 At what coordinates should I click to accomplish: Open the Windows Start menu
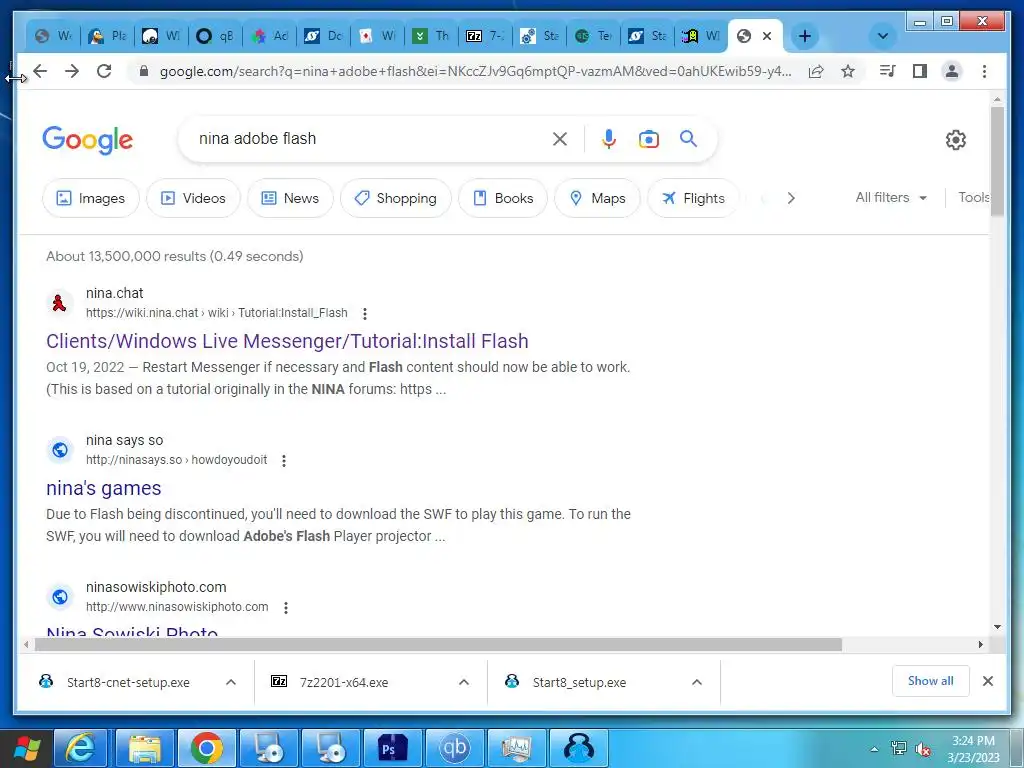click(x=26, y=748)
